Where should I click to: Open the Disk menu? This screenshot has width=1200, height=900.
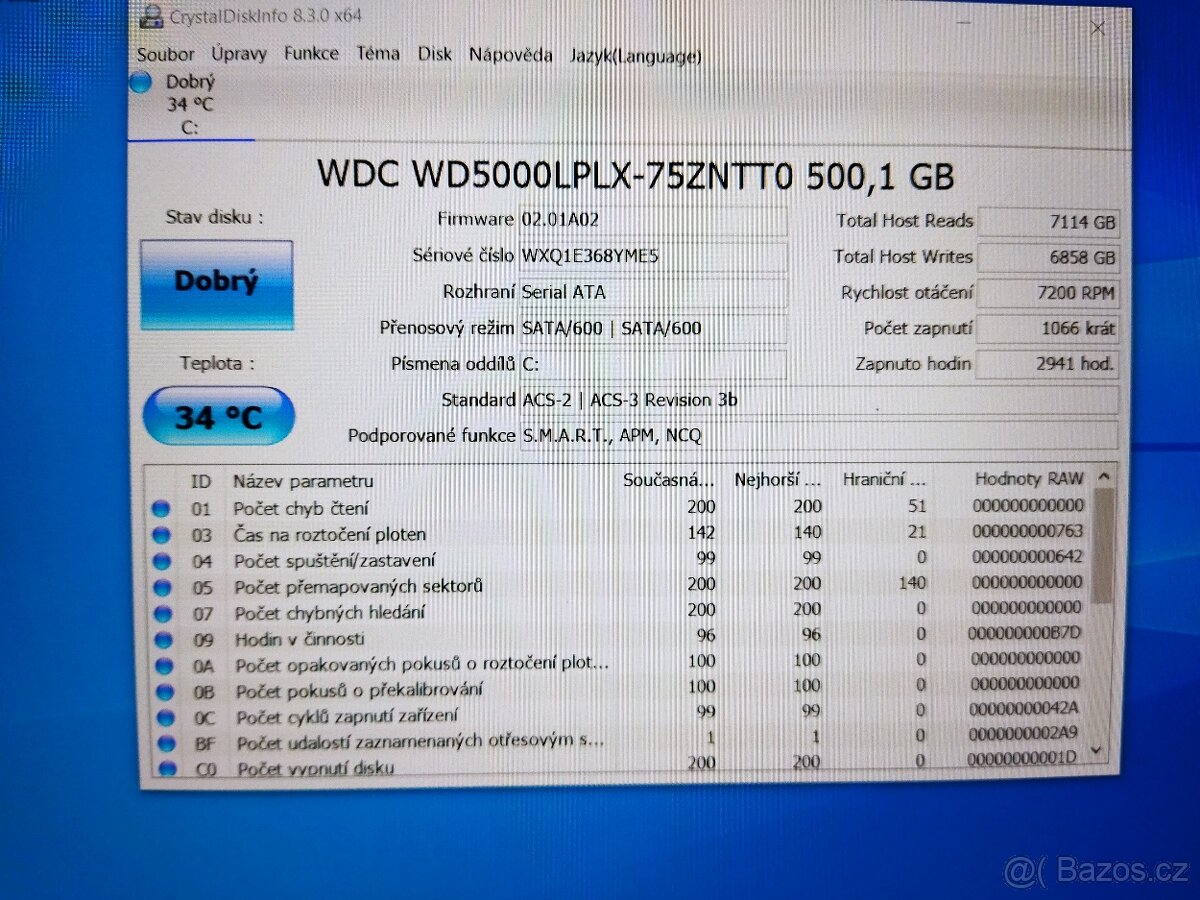[435, 53]
